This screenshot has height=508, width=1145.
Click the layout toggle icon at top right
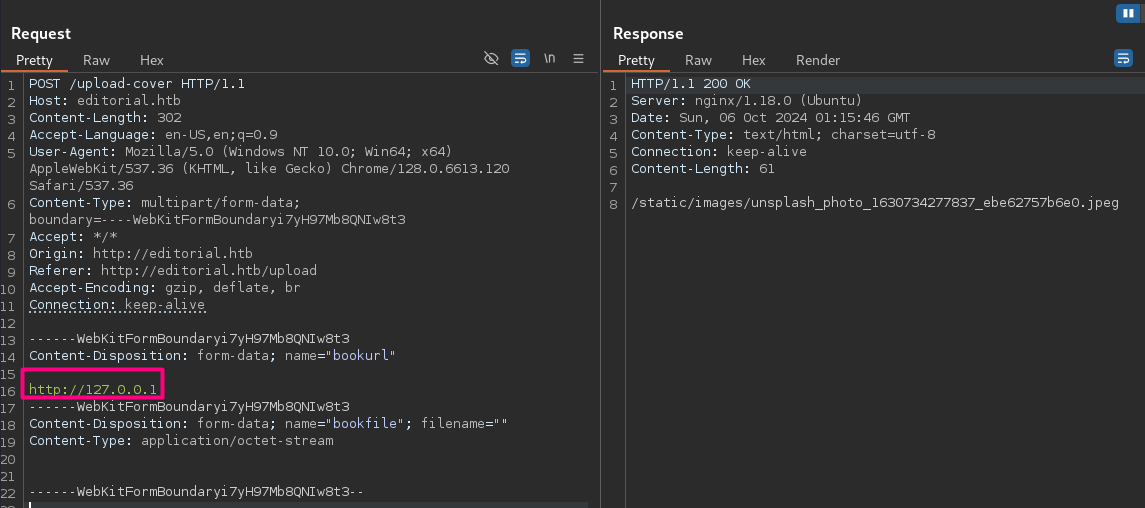(1127, 13)
